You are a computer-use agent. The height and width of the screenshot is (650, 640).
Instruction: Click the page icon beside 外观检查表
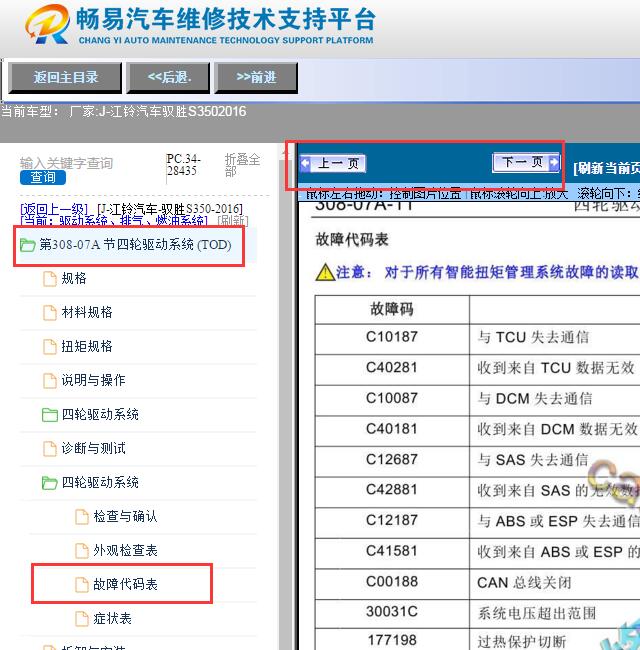(x=82, y=551)
